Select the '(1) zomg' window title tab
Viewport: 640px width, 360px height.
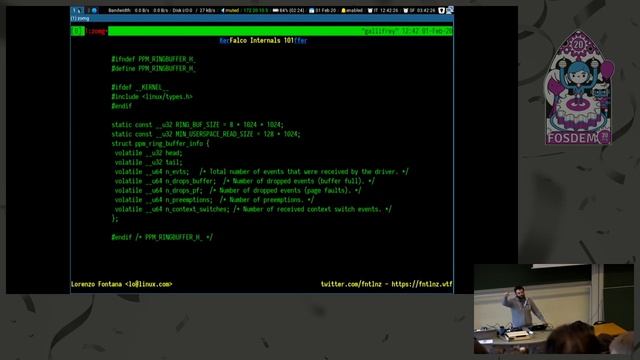(80, 18)
